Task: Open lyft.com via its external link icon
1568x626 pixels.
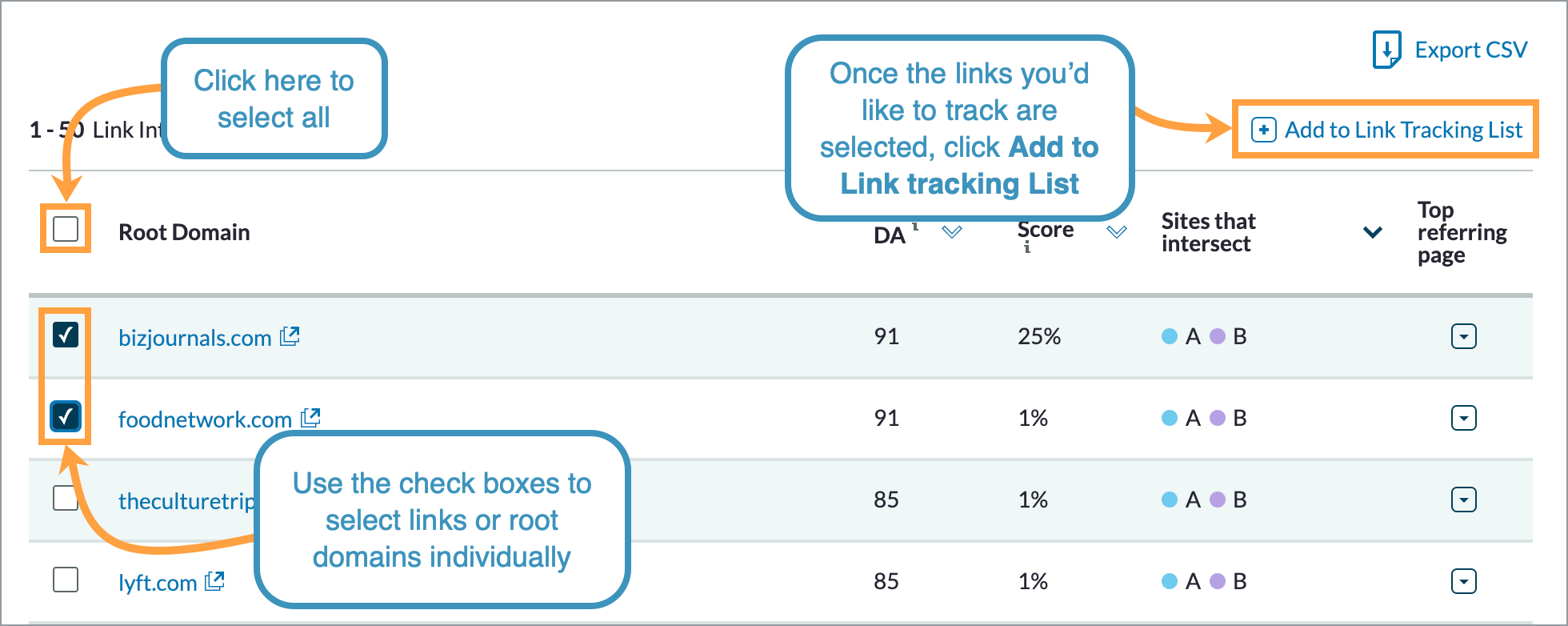Action: click(213, 581)
